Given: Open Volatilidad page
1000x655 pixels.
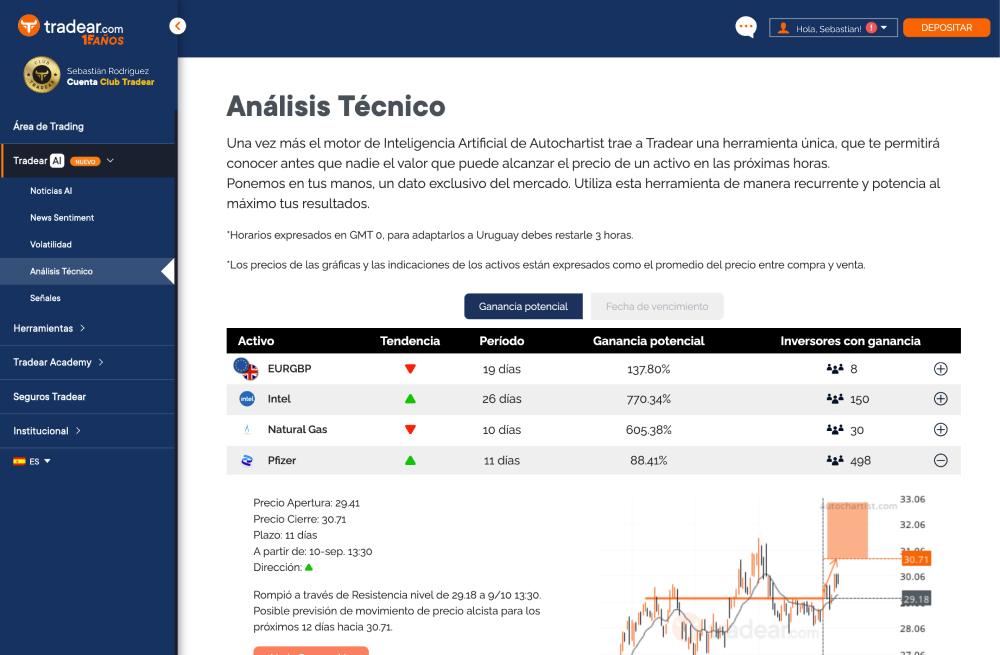Looking at the screenshot, I should tap(51, 244).
